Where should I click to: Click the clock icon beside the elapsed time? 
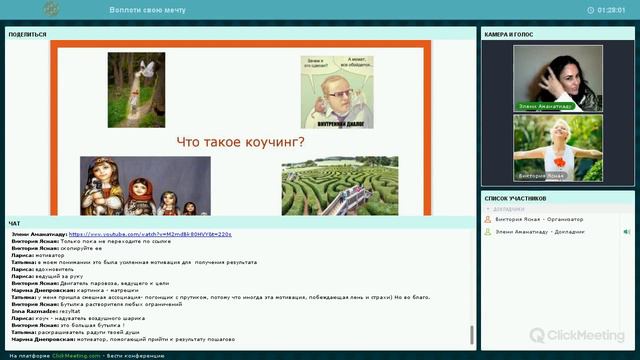point(591,10)
